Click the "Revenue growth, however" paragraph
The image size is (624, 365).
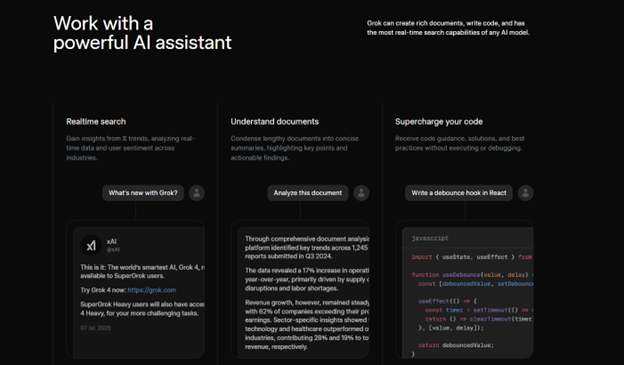coord(307,325)
